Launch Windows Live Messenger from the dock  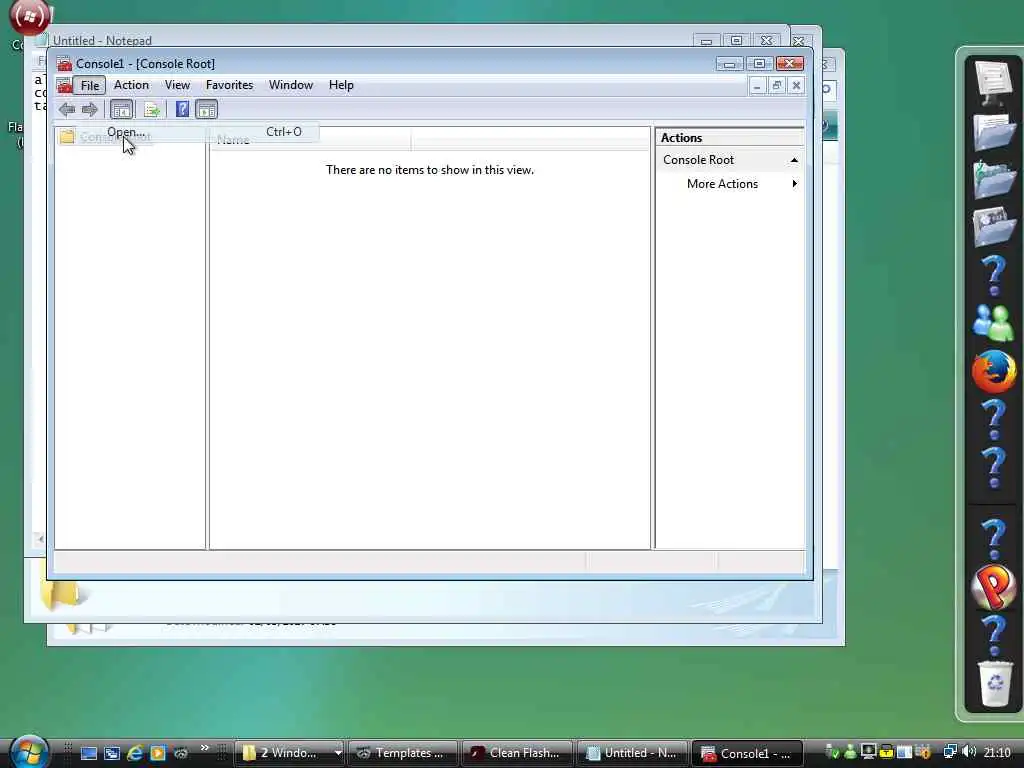[993, 323]
